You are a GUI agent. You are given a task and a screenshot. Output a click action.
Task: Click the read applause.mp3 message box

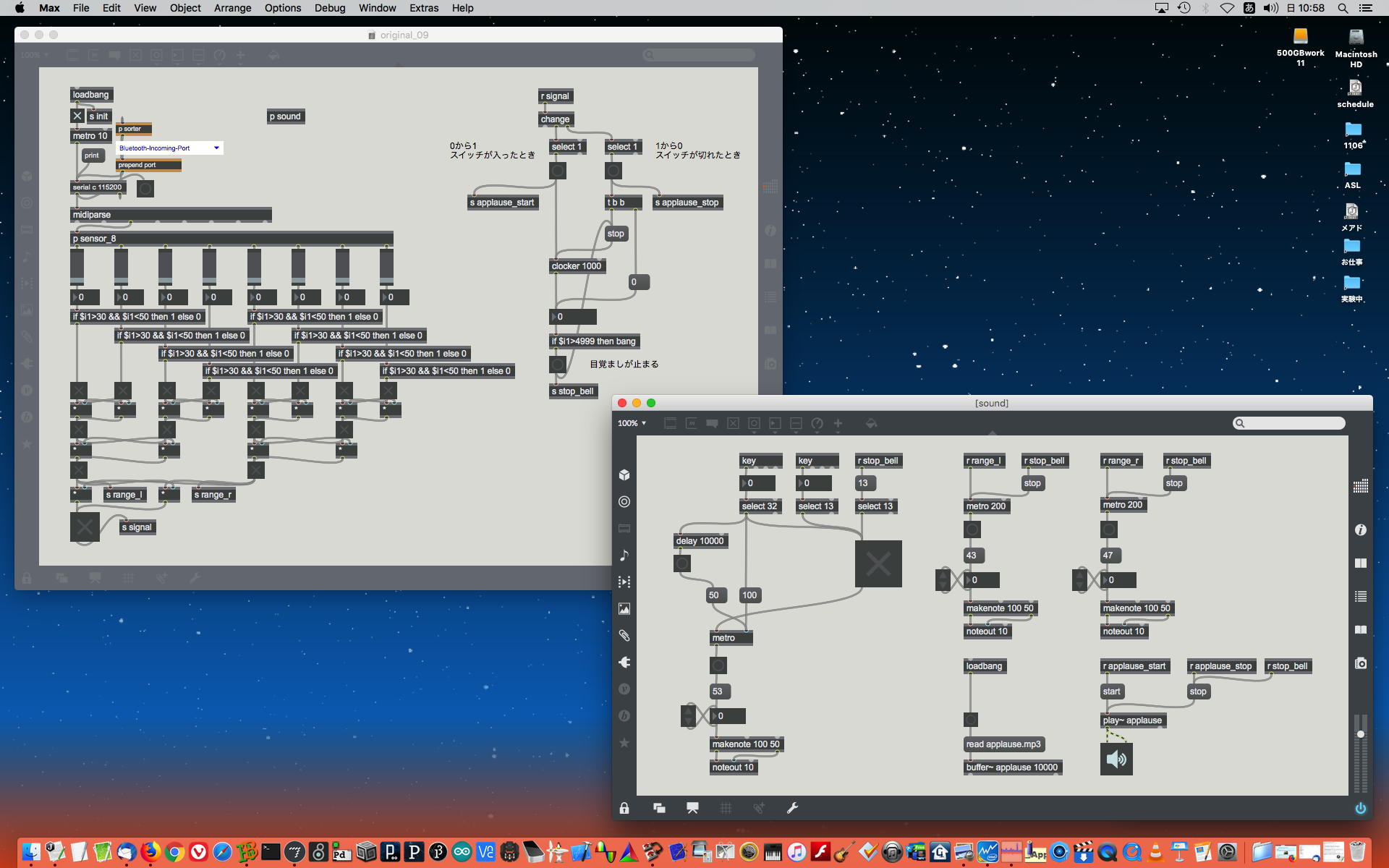(x=1003, y=744)
